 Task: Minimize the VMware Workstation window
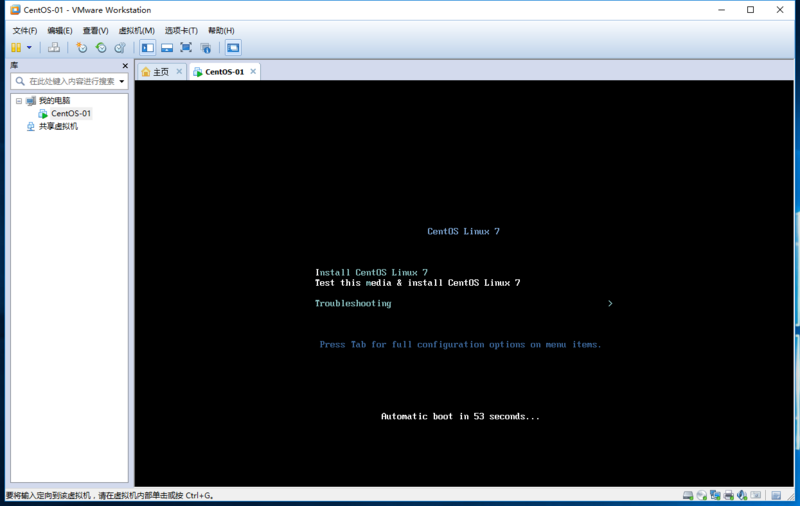pyautogui.click(x=721, y=10)
